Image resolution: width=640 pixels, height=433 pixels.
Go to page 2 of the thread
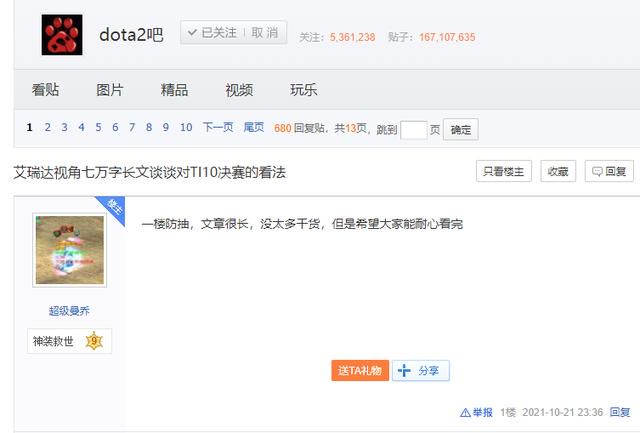pyautogui.click(x=48, y=127)
